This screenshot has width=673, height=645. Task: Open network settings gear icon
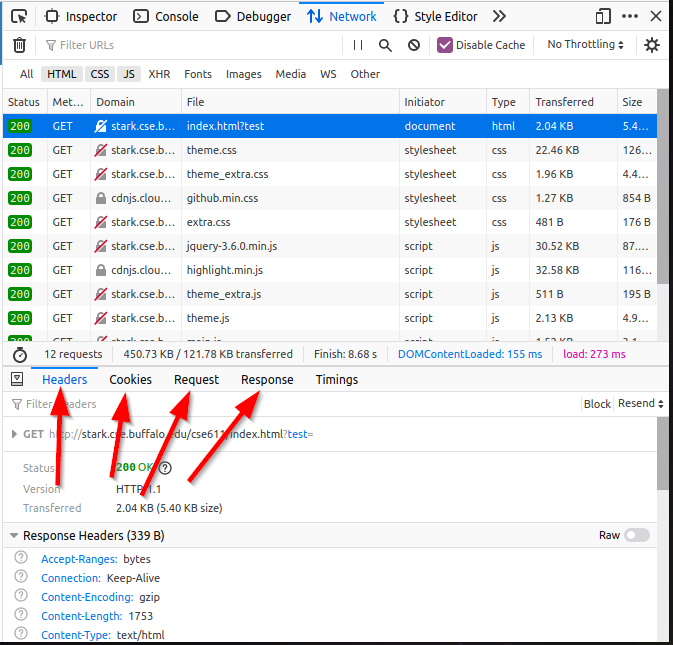click(652, 45)
